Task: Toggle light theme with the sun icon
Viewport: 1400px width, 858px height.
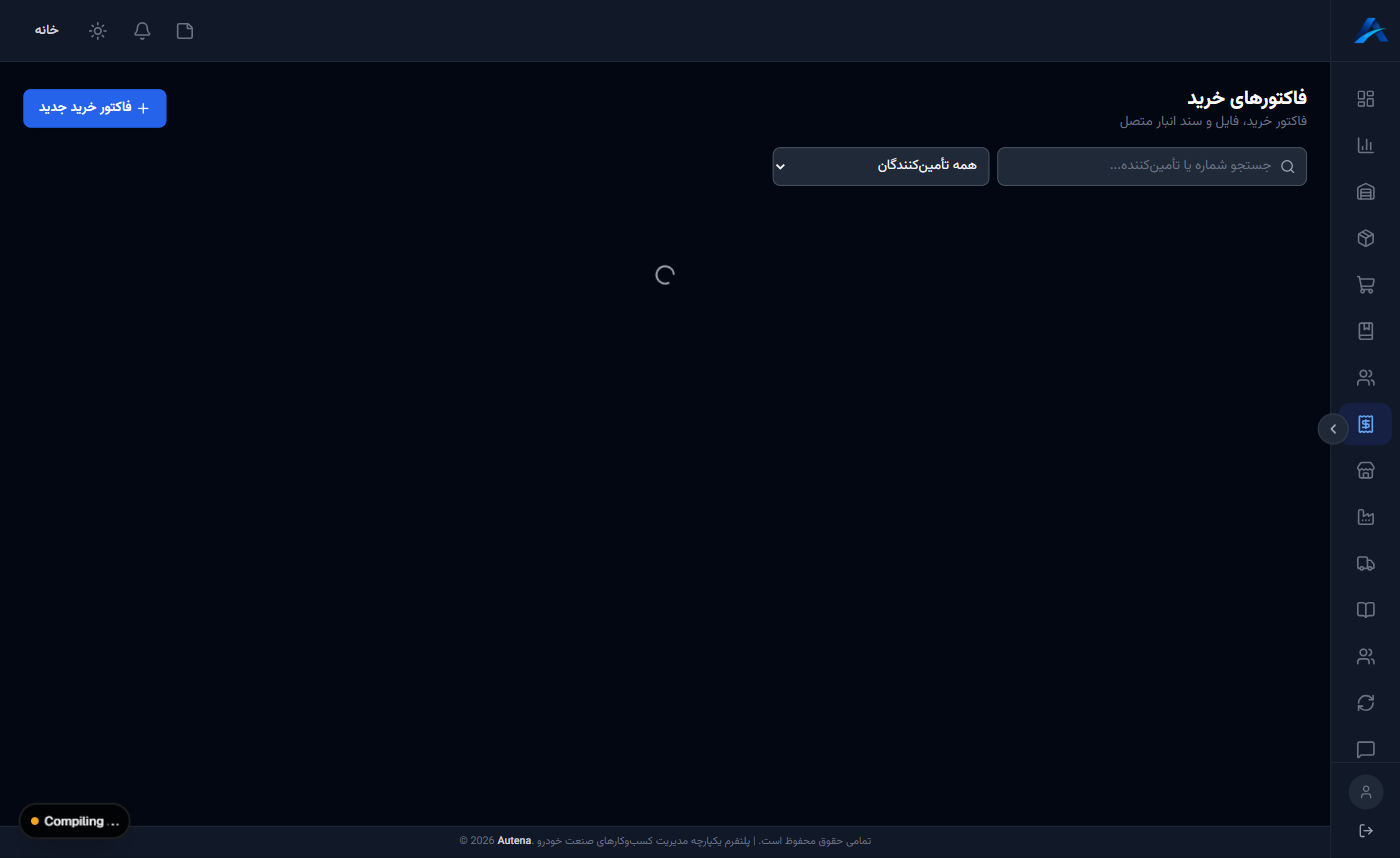Action: point(98,30)
